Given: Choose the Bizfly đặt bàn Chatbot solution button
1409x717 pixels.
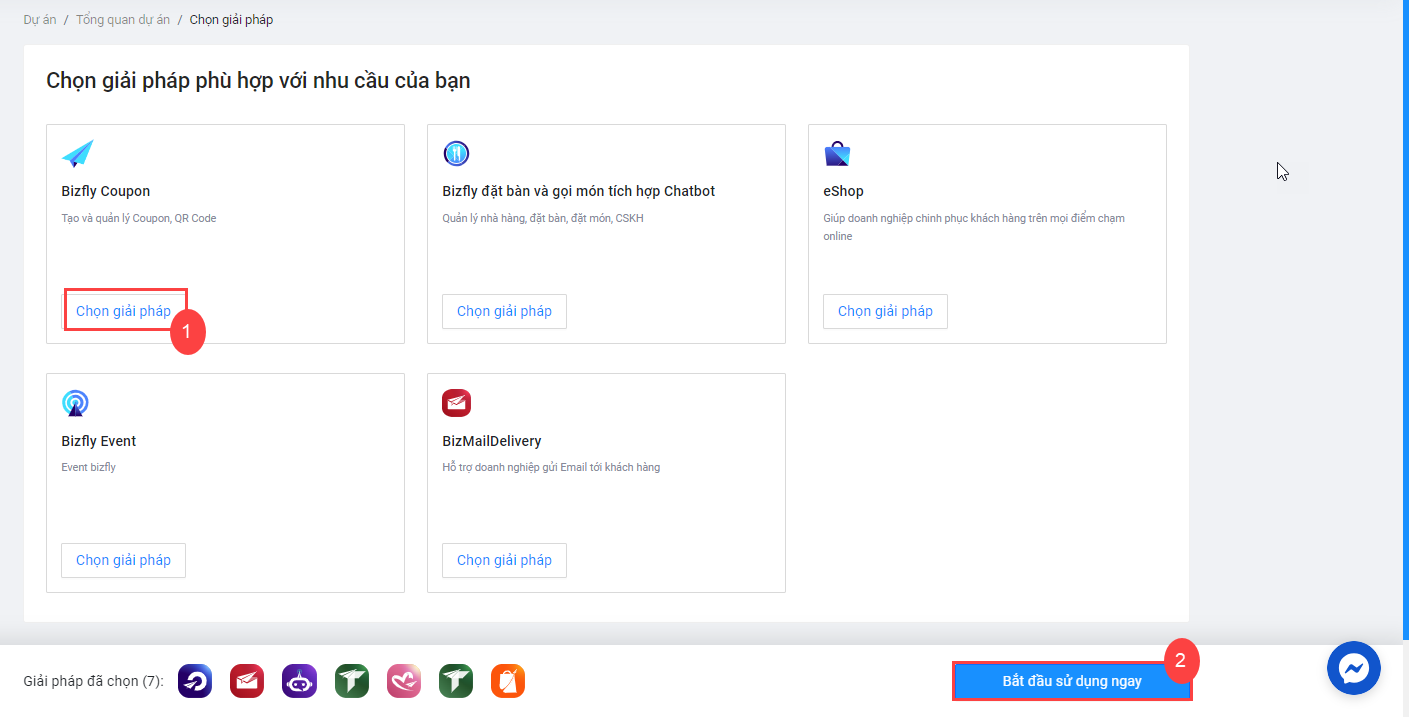Looking at the screenshot, I should (x=504, y=311).
